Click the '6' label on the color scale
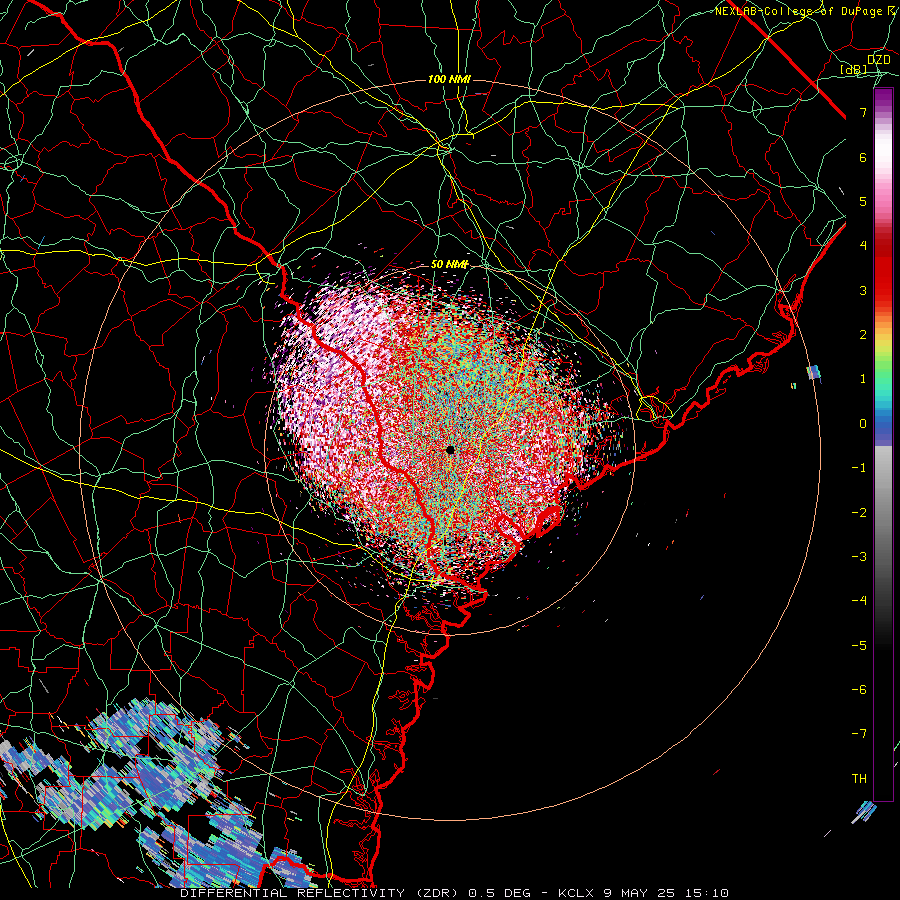 (863, 157)
